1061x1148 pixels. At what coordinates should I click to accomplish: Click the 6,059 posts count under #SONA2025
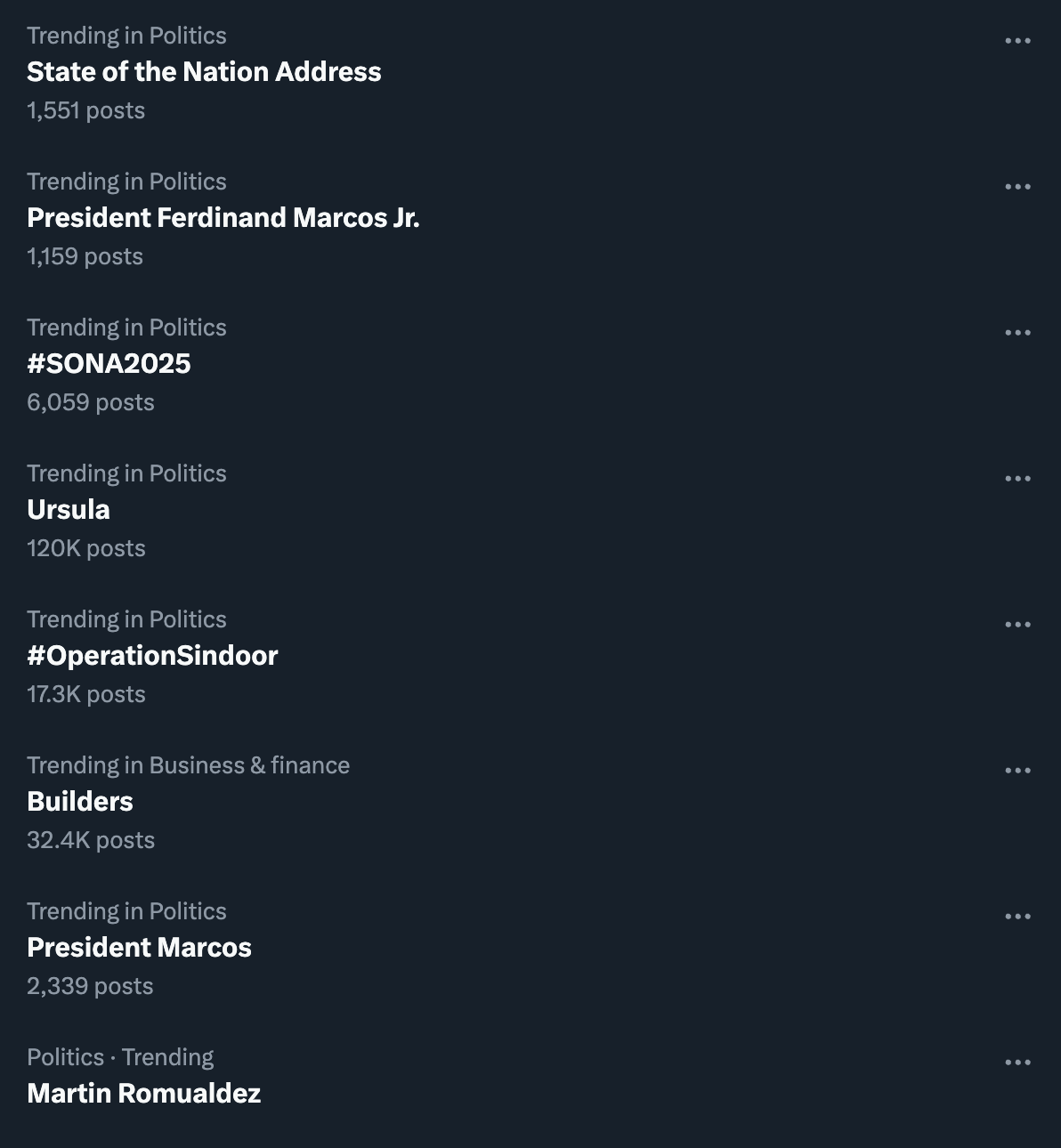[91, 402]
